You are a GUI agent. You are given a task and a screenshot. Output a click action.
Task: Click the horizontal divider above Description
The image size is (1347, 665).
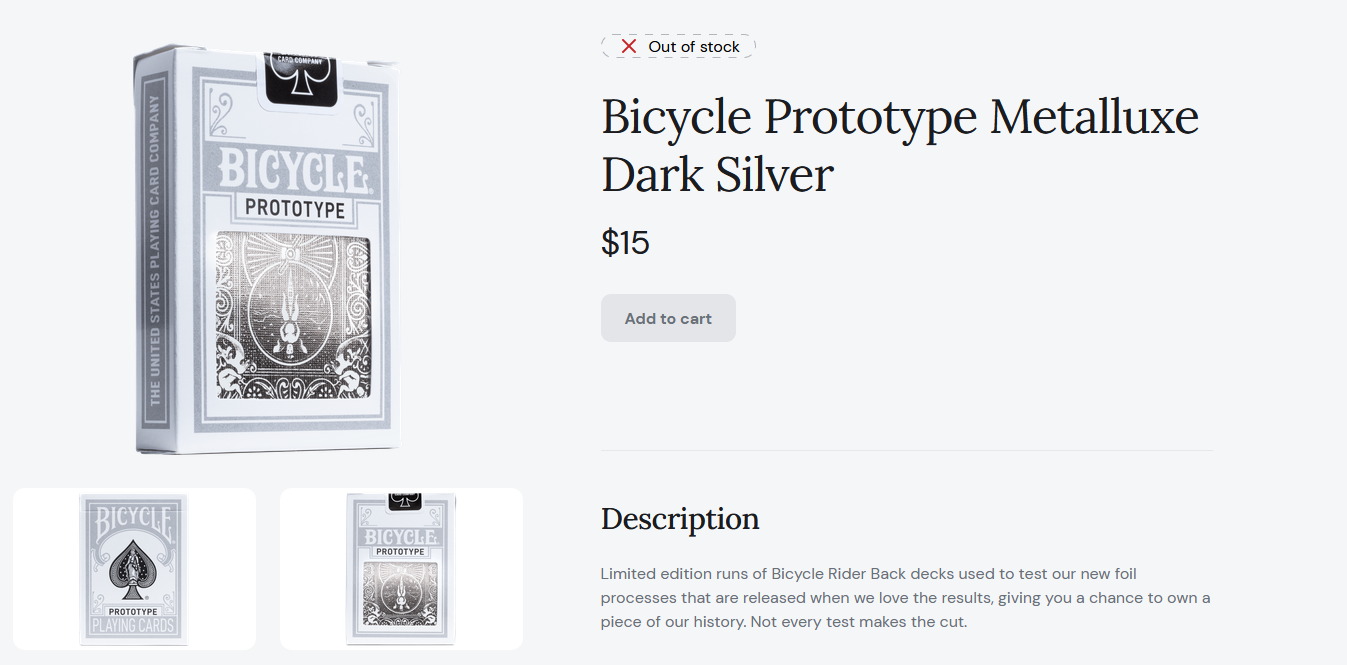click(x=906, y=451)
